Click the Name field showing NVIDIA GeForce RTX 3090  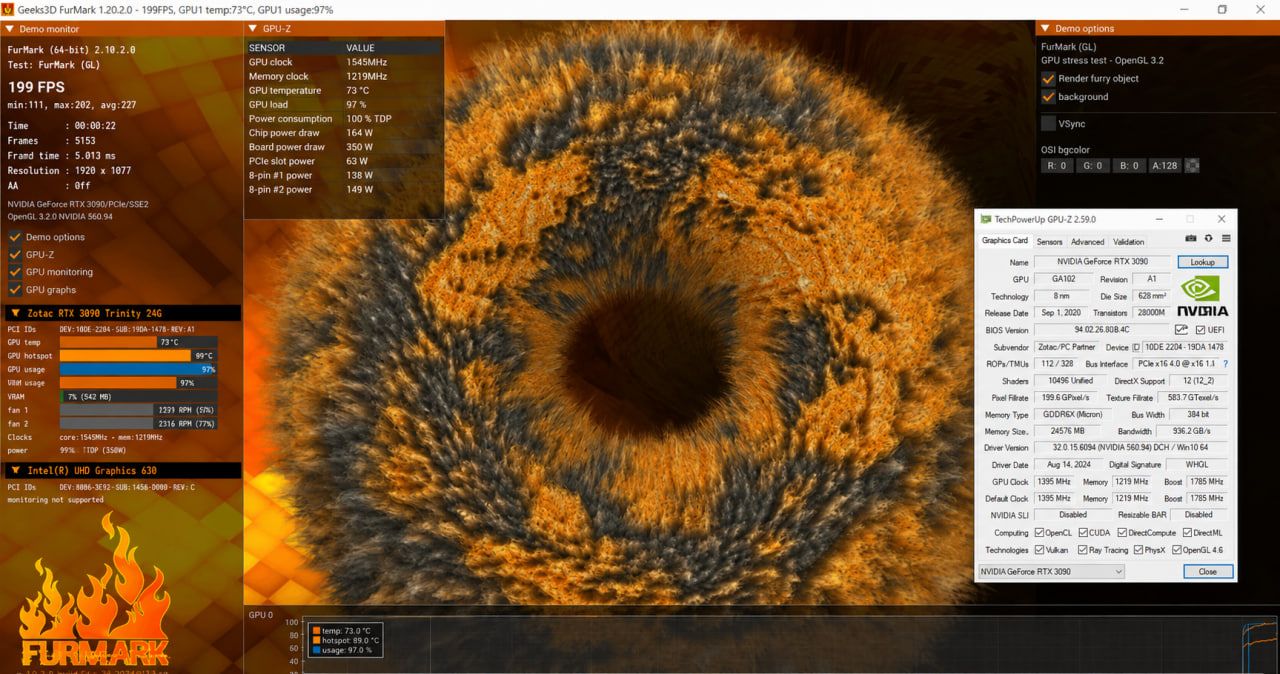(1102, 262)
